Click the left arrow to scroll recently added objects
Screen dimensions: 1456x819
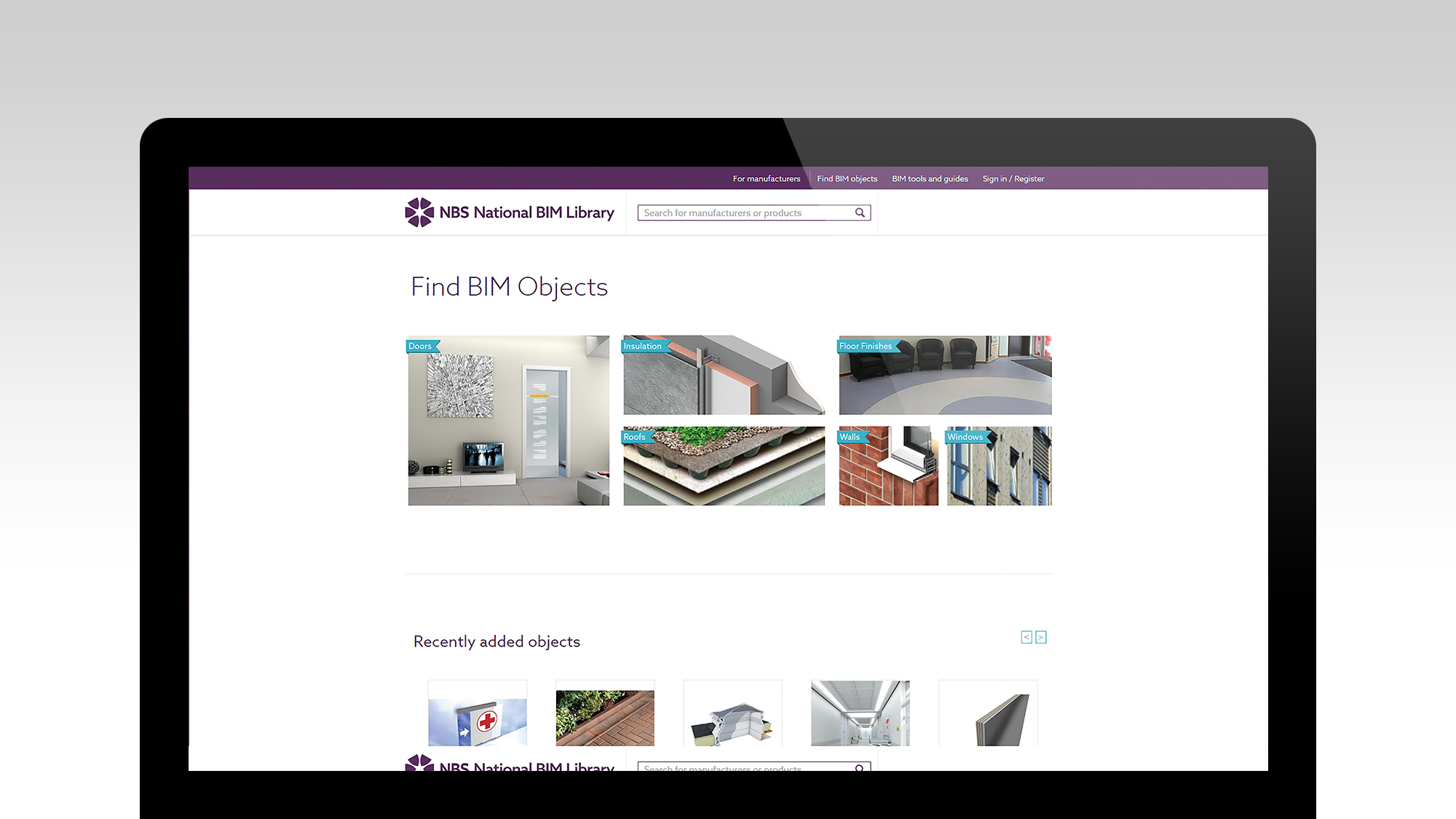(1026, 637)
